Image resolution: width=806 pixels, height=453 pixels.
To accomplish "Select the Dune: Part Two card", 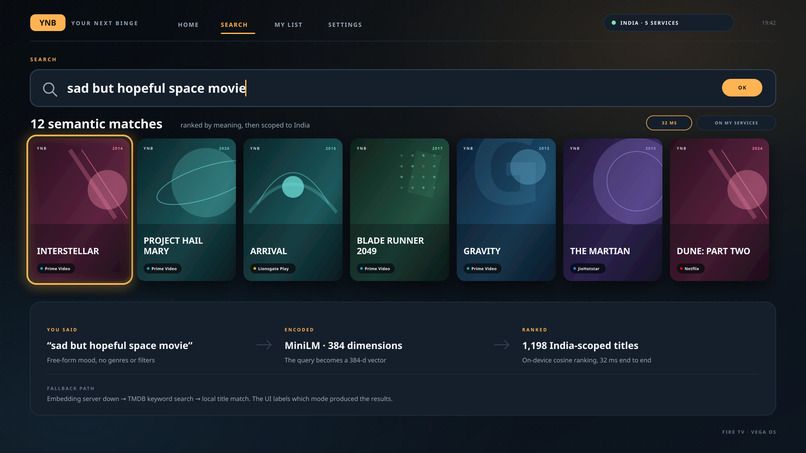I will click(720, 210).
